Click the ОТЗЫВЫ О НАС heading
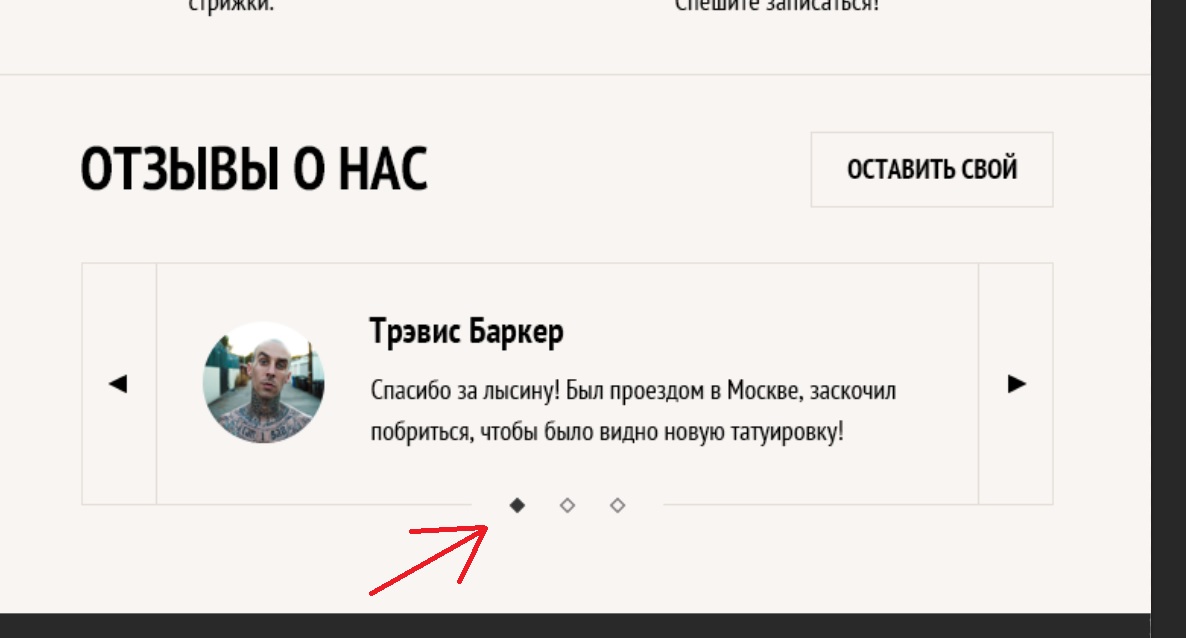This screenshot has height=638, width=1186. click(254, 169)
